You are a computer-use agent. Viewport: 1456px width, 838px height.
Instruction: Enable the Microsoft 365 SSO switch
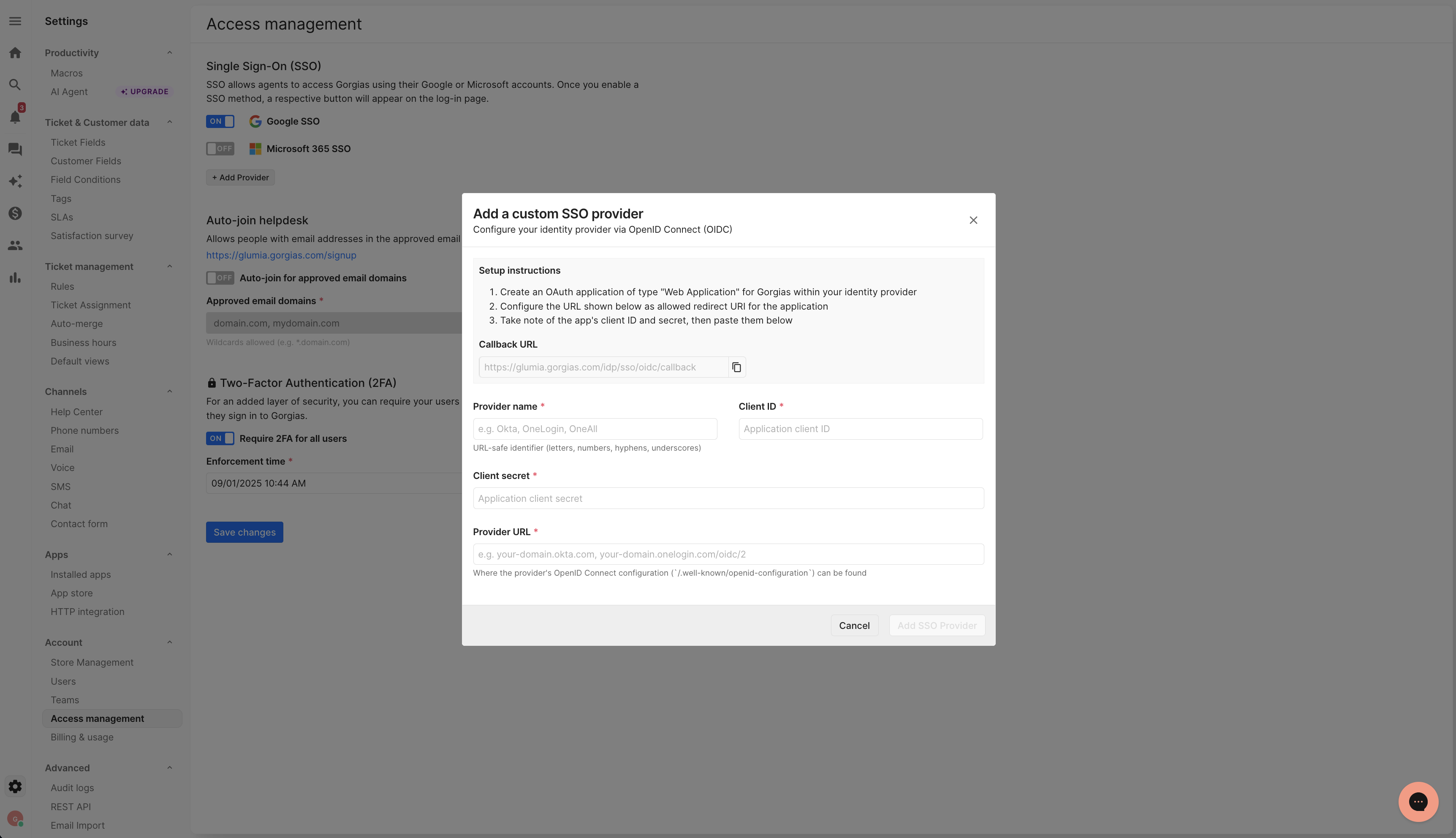[220, 149]
